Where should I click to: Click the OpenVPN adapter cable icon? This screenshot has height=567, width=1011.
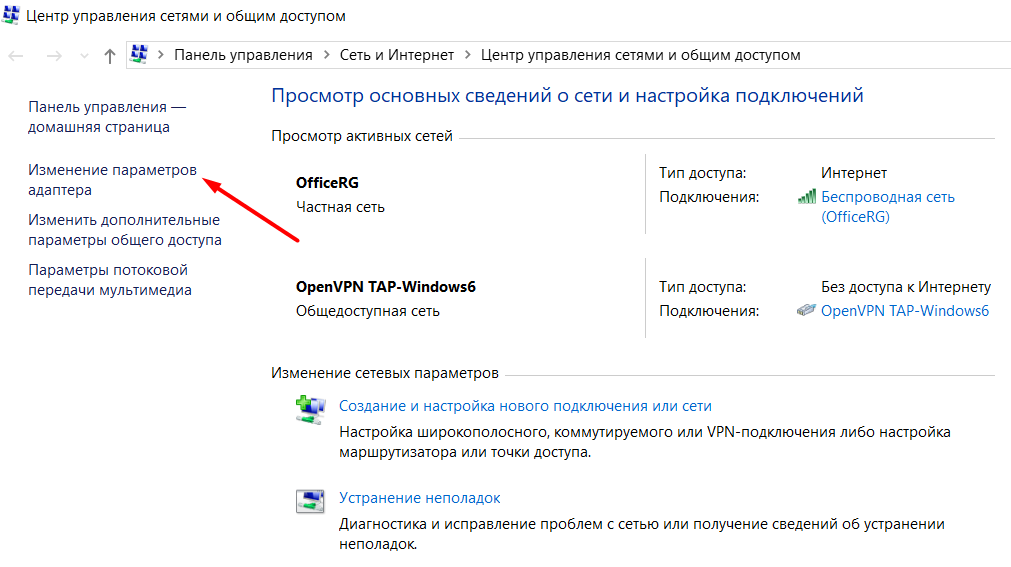[x=806, y=310]
